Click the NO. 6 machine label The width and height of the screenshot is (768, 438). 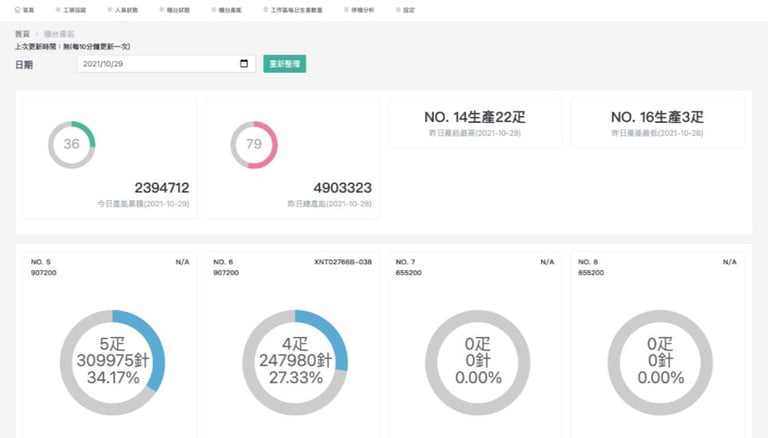pos(223,262)
